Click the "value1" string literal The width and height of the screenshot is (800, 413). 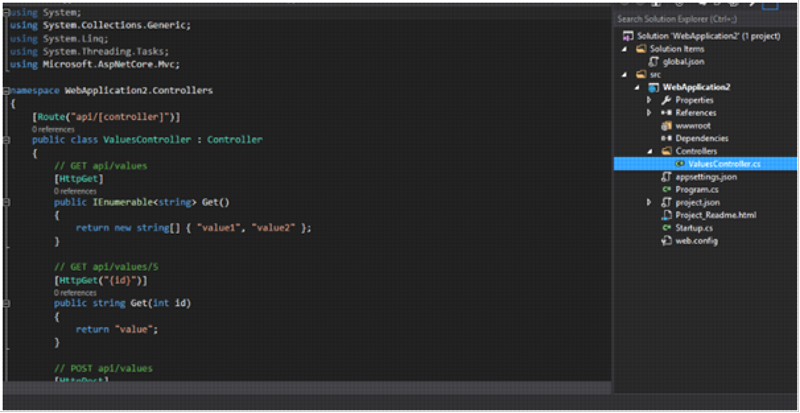point(218,228)
